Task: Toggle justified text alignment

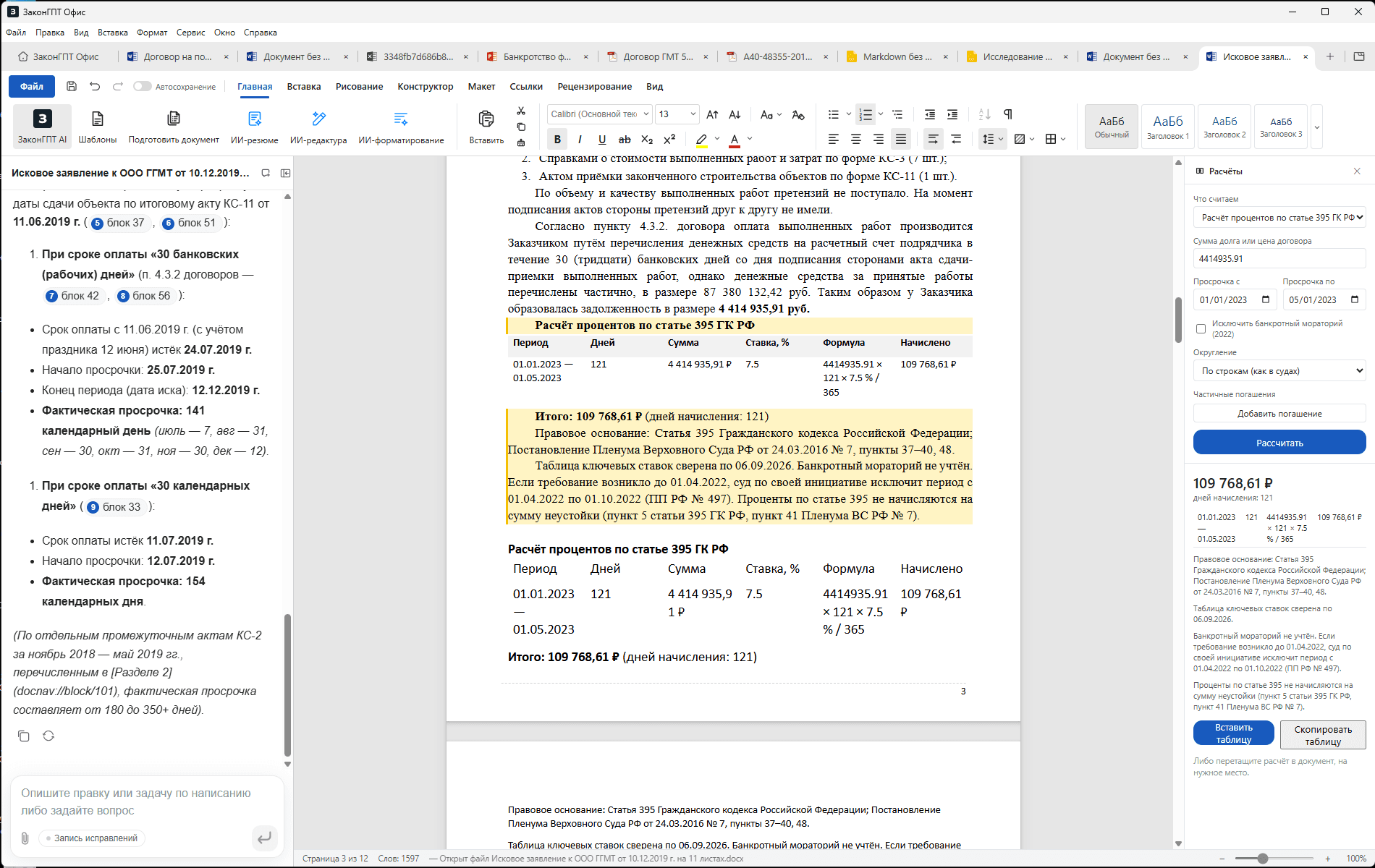Action: click(901, 139)
